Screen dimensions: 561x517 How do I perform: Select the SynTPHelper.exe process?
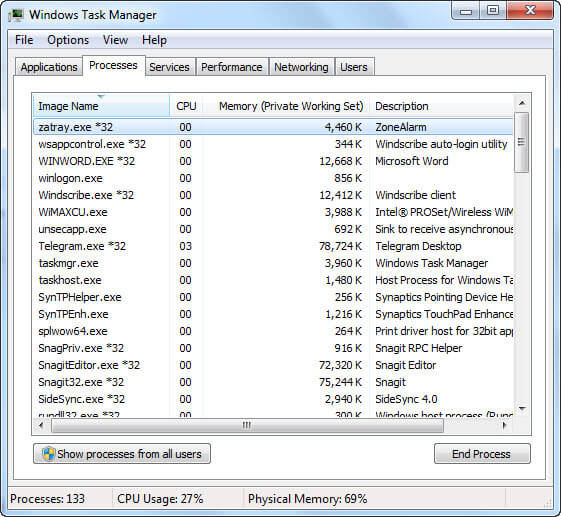pyautogui.click(x=273, y=297)
